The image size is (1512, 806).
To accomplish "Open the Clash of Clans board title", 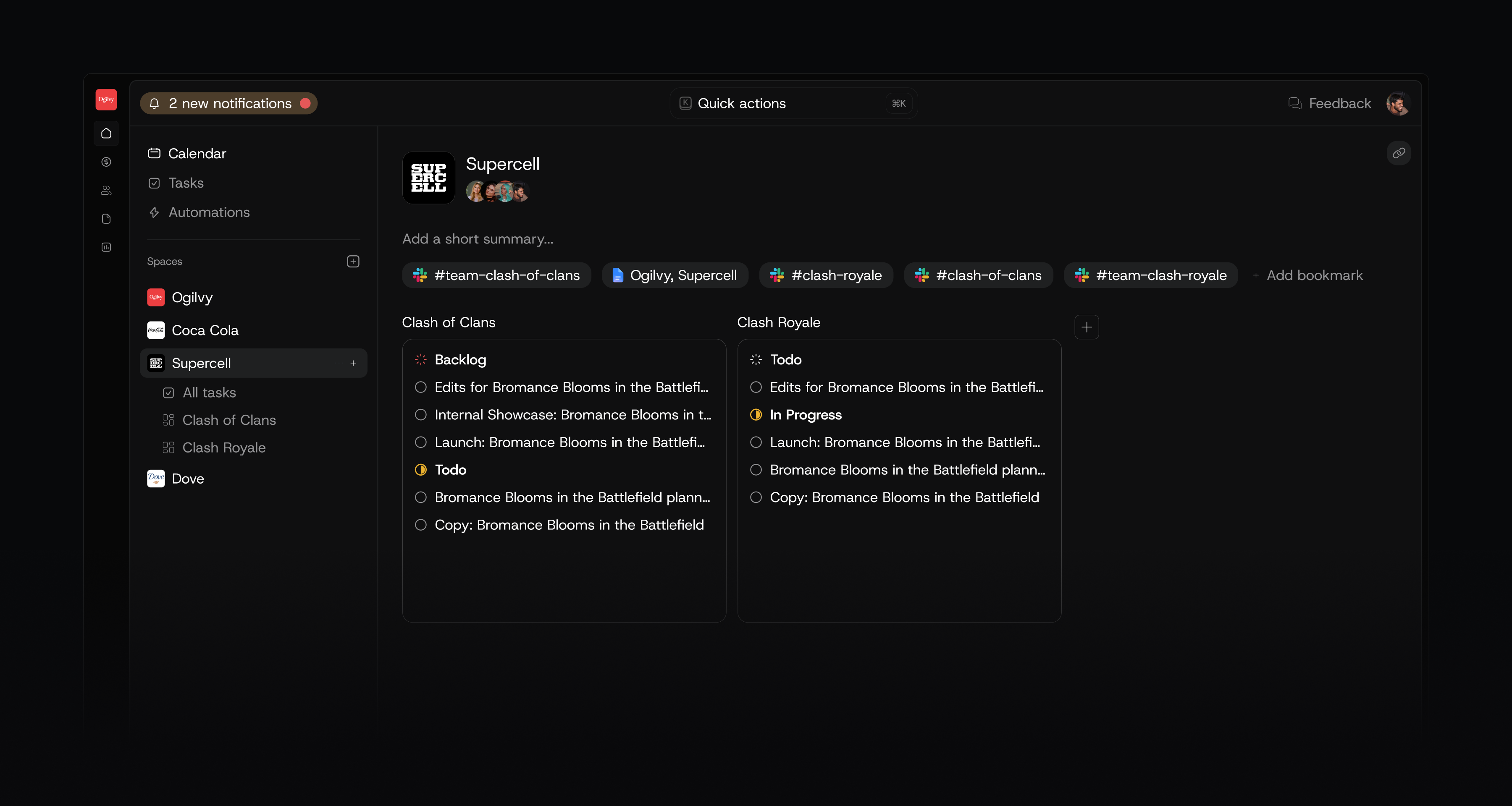I will 449,323.
